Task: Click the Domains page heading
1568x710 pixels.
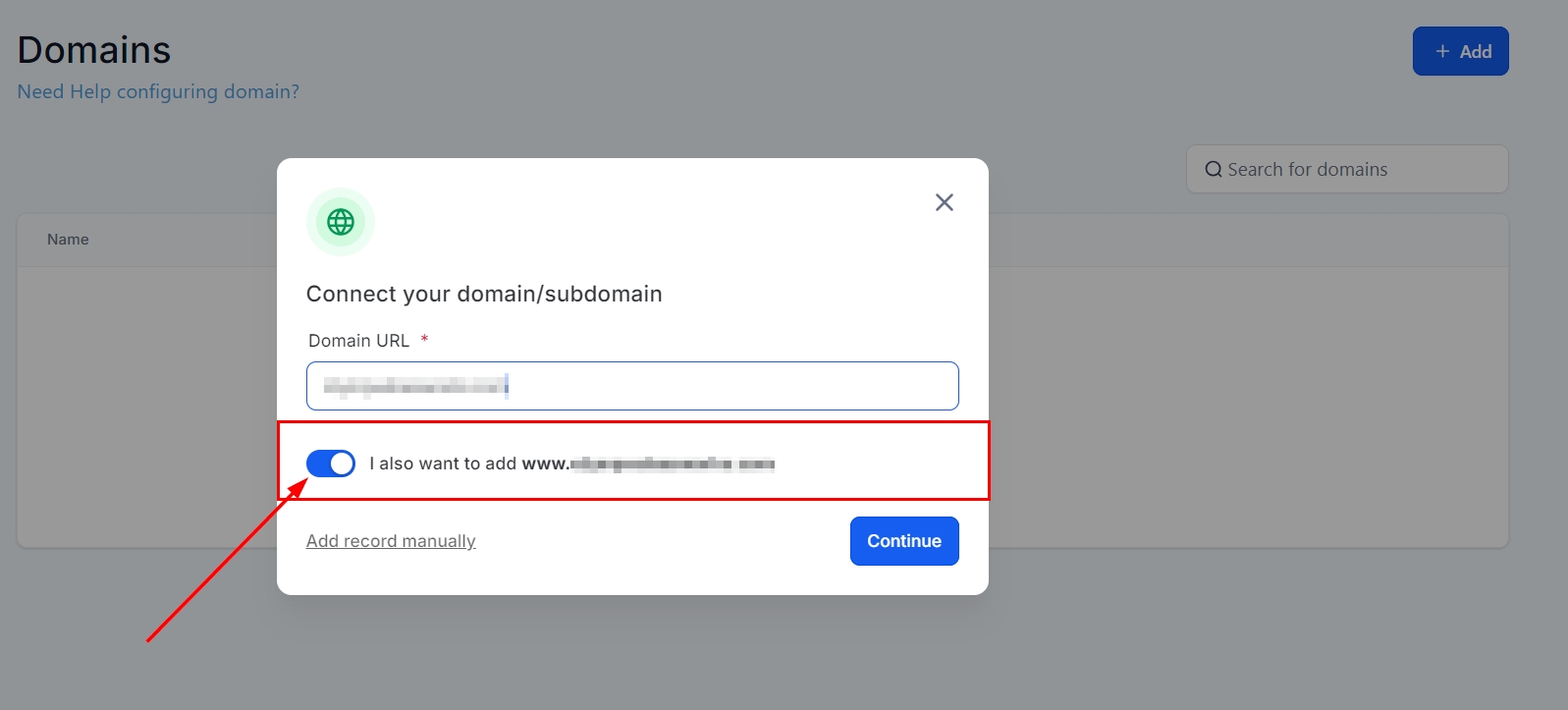Action: click(94, 50)
